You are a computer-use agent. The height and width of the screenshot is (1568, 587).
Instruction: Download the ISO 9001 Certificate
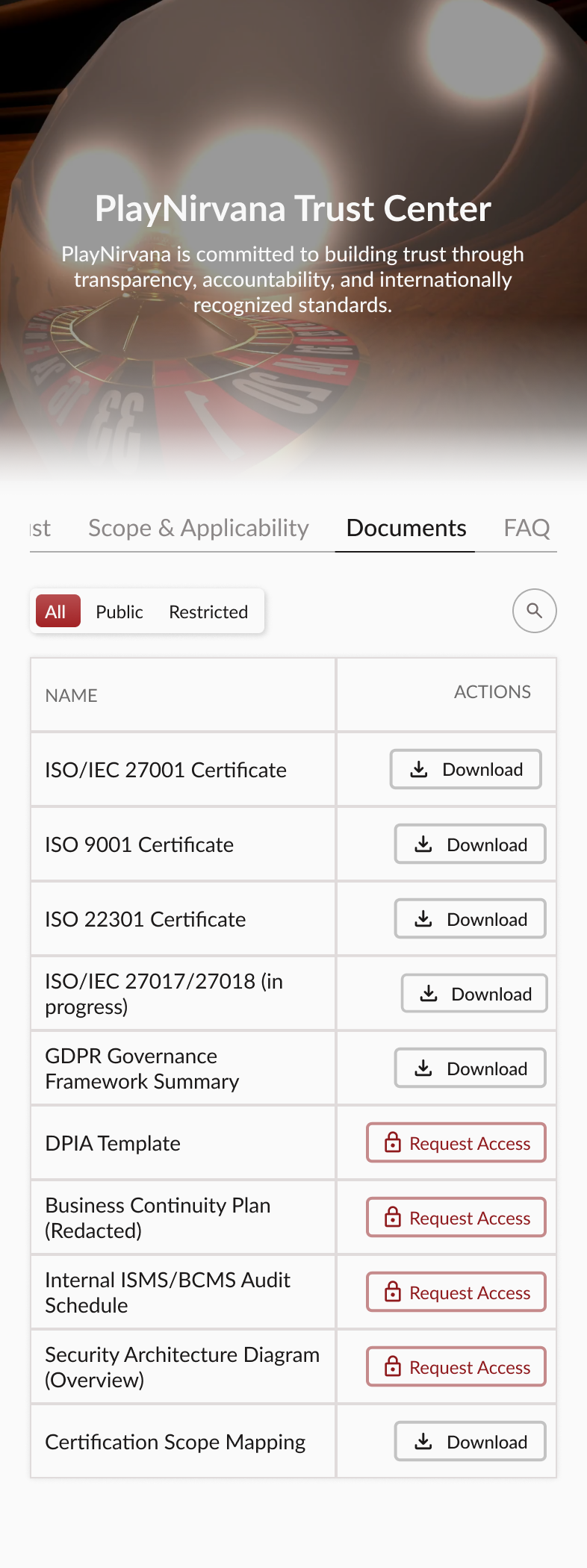(470, 844)
